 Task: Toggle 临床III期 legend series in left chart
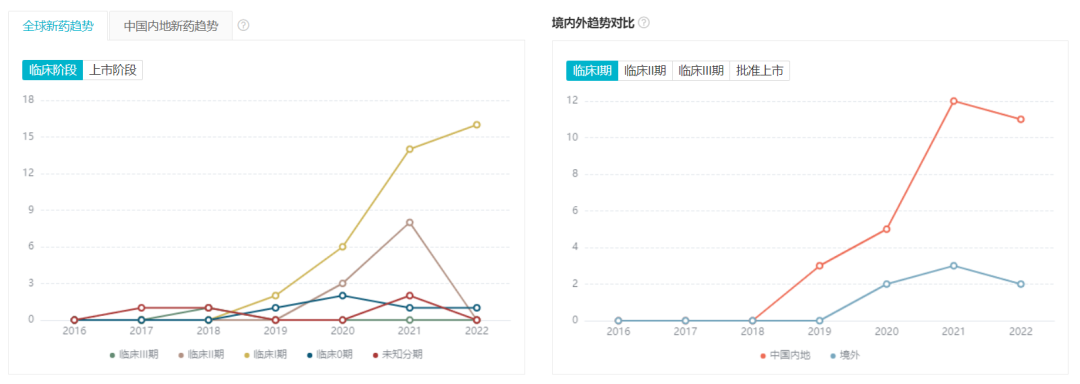click(134, 355)
